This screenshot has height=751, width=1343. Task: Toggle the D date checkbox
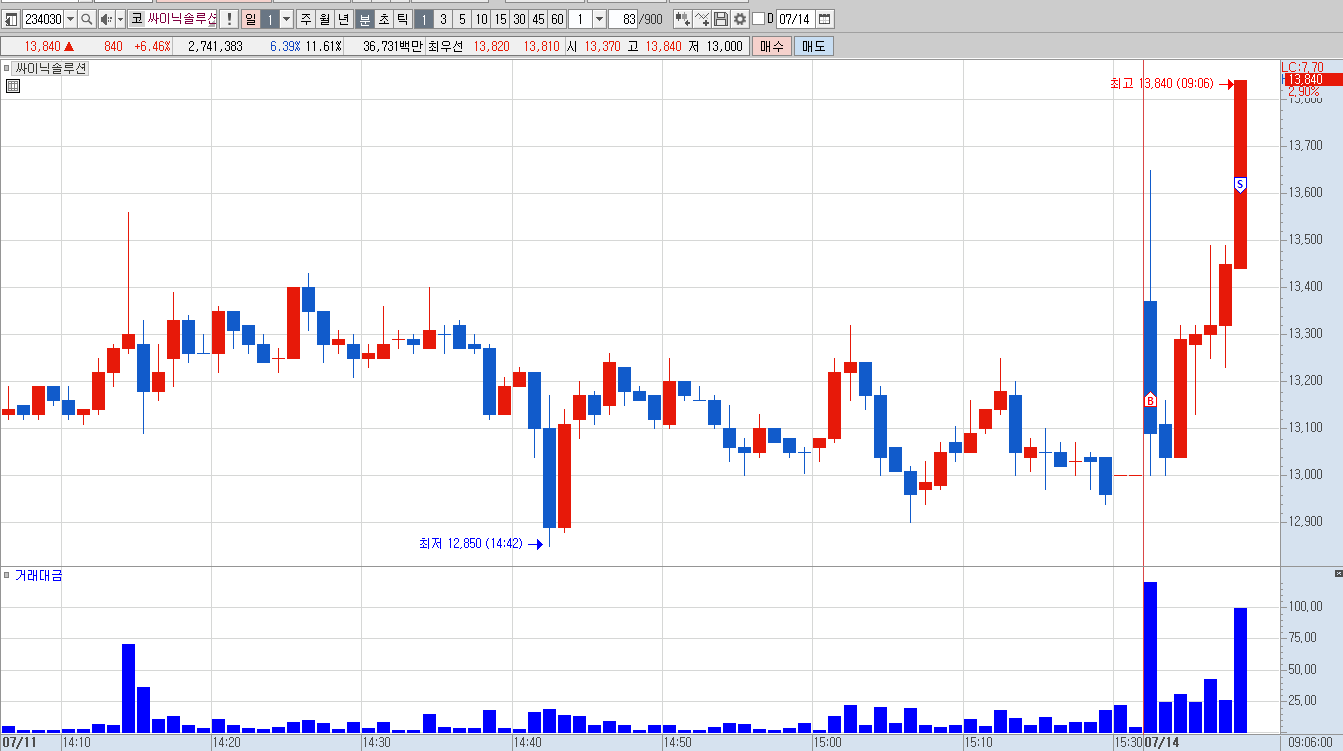(x=759, y=19)
